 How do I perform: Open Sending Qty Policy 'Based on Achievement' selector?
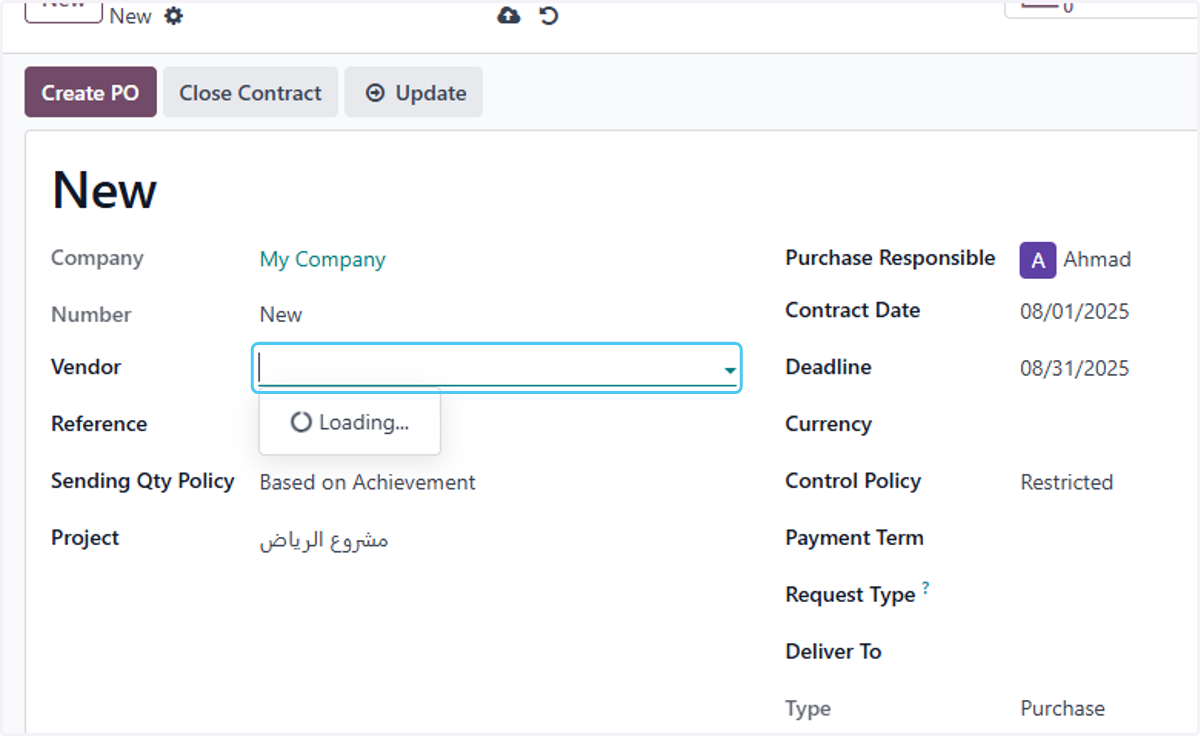click(367, 482)
